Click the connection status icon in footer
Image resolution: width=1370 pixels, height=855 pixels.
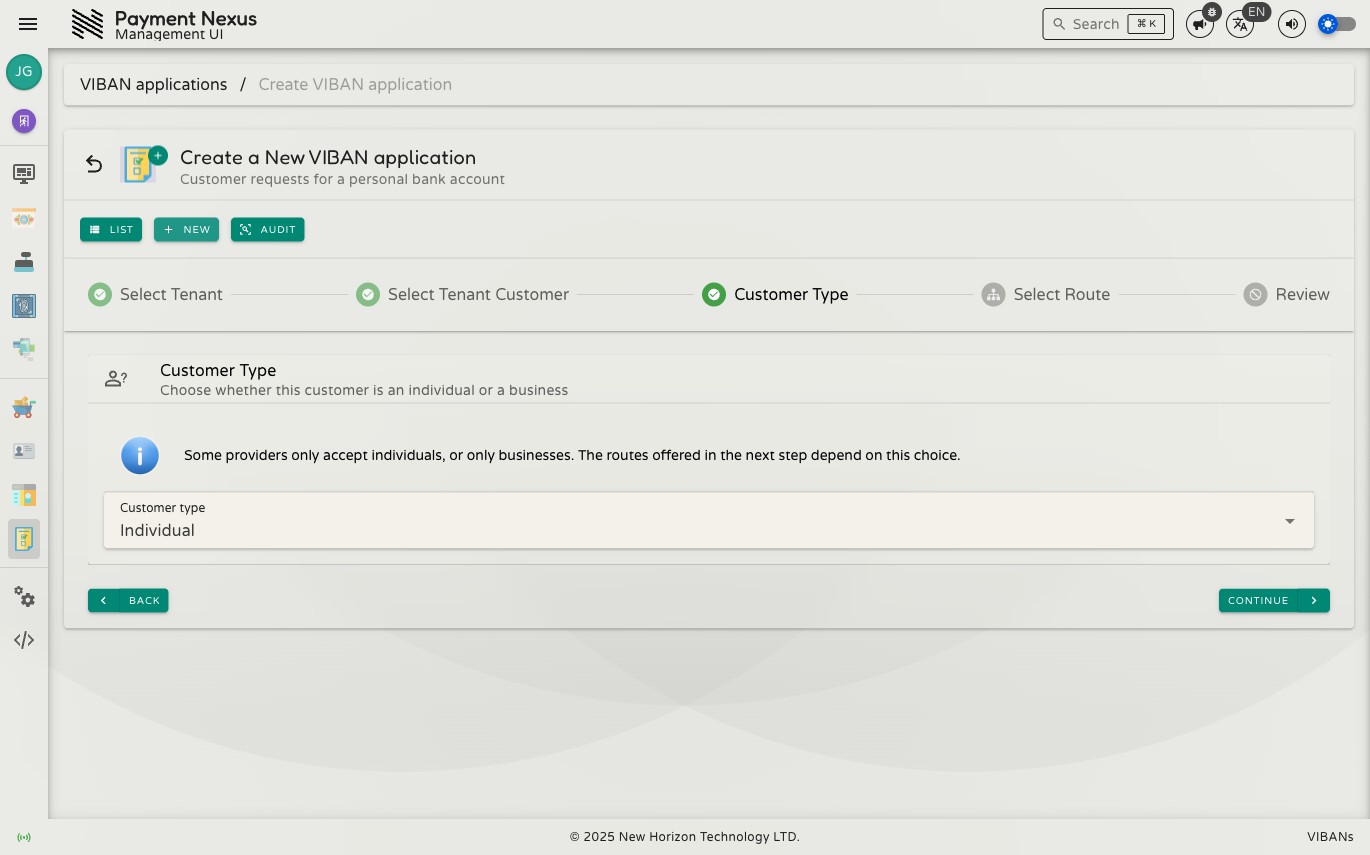click(24, 837)
